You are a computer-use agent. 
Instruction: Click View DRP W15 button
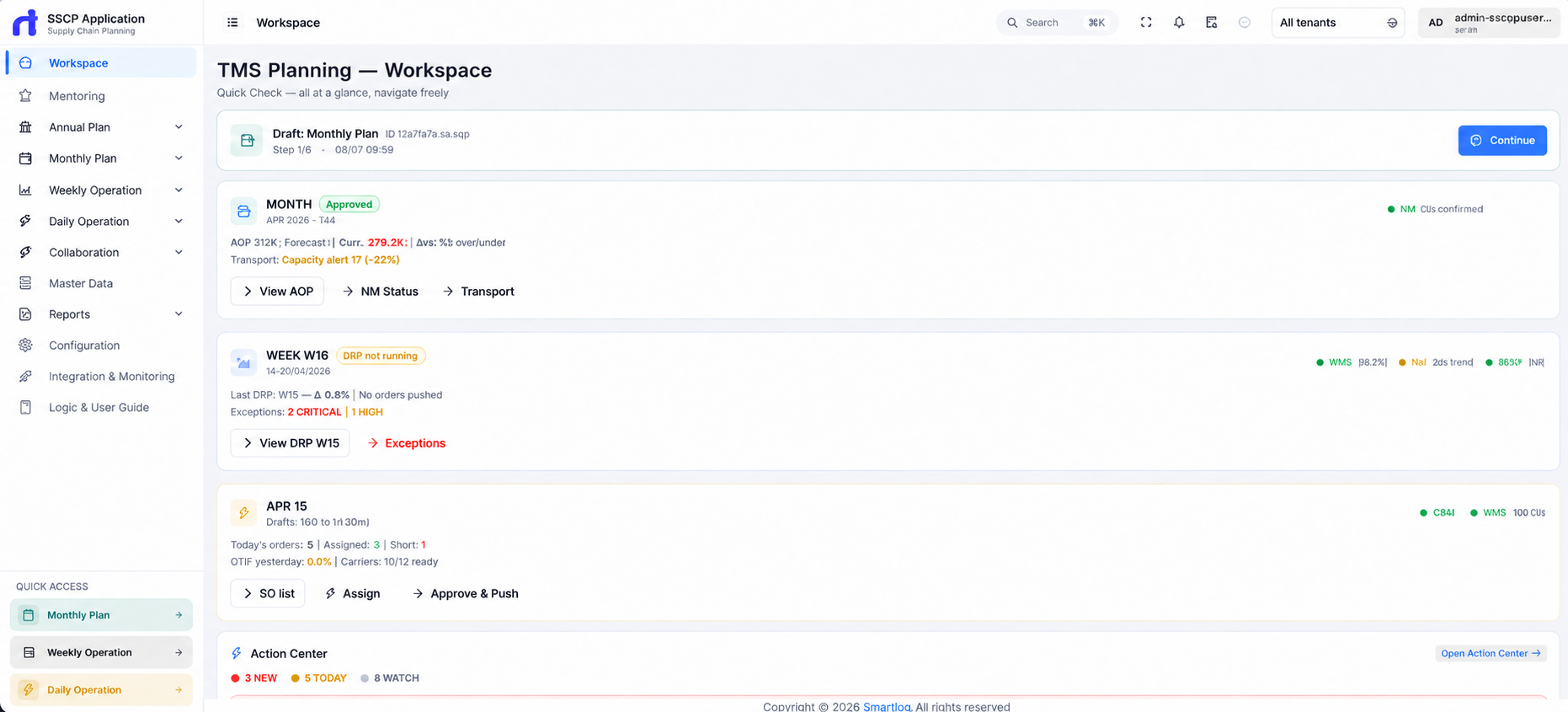(290, 443)
